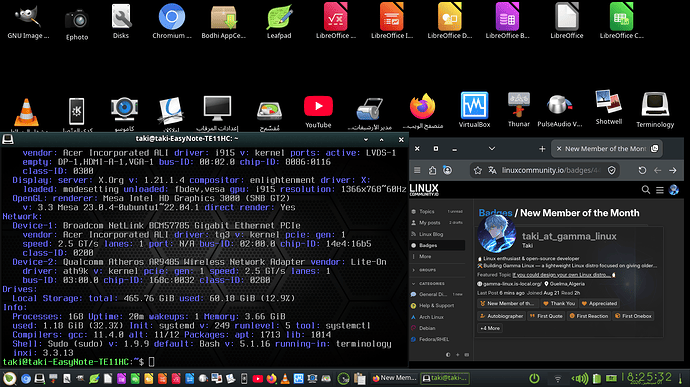Viewport: 690px width, 387px height.
Task: Open search on Linux Community site header
Action: coord(646,190)
